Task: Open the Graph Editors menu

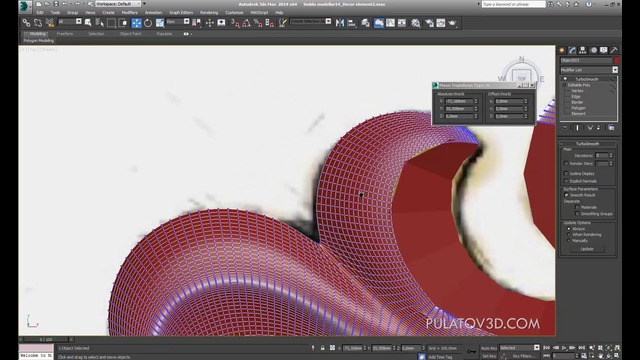Action: (181, 13)
